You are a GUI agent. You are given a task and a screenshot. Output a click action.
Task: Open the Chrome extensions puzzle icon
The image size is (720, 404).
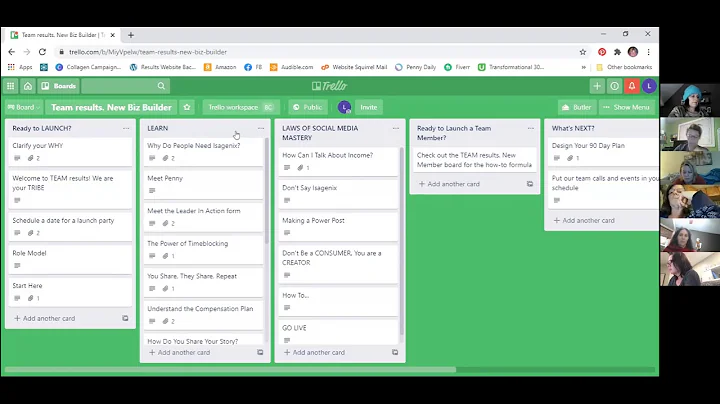click(617, 52)
